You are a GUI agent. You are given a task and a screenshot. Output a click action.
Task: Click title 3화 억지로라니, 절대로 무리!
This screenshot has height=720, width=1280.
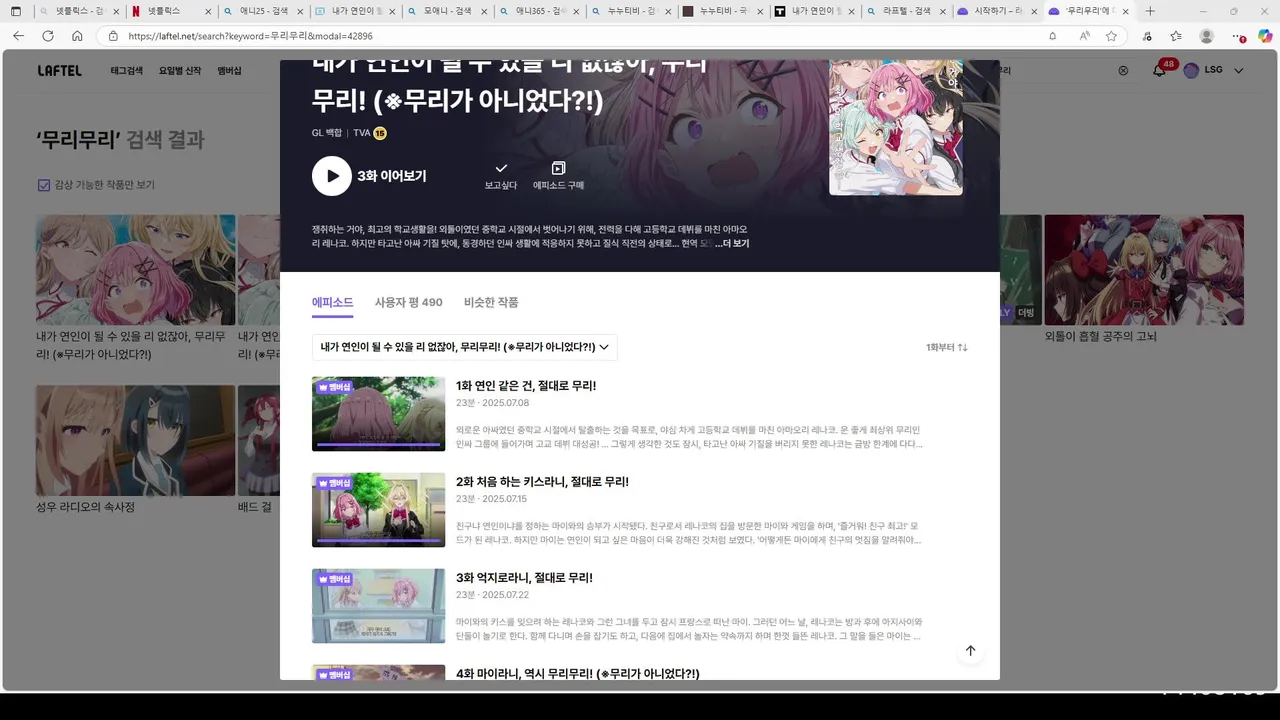524,577
